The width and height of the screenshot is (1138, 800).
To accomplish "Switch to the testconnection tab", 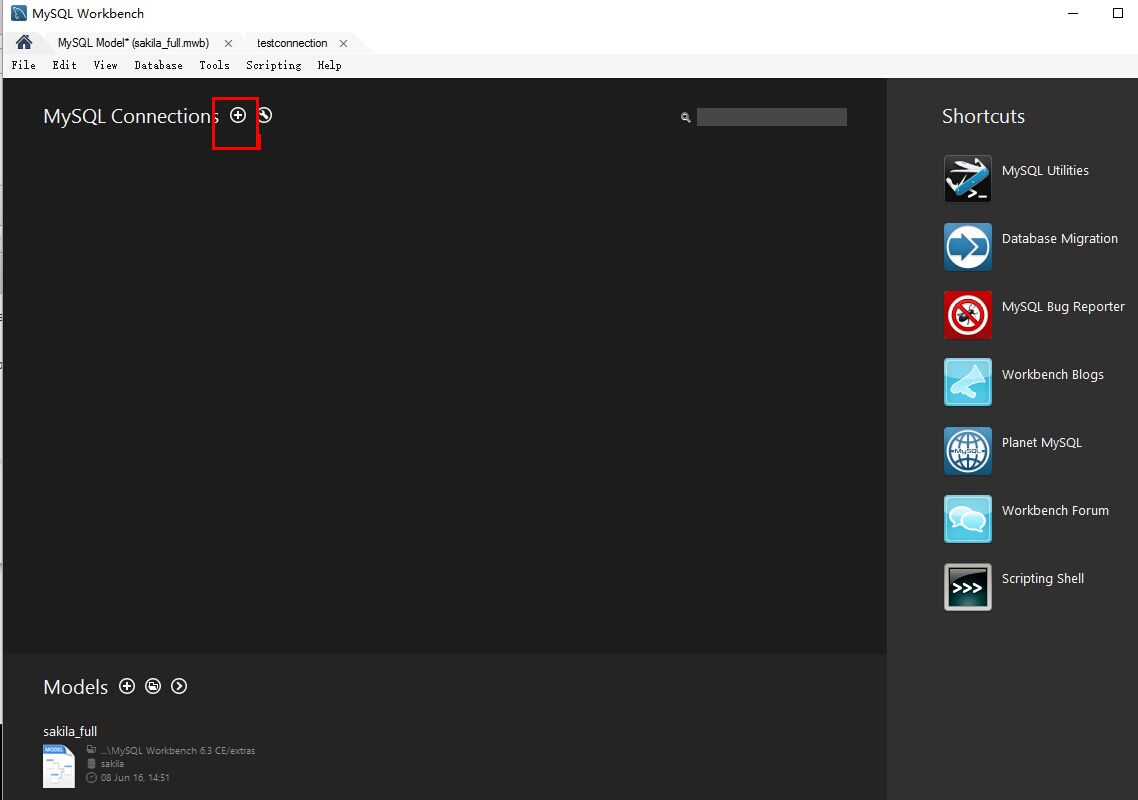I will 292,43.
